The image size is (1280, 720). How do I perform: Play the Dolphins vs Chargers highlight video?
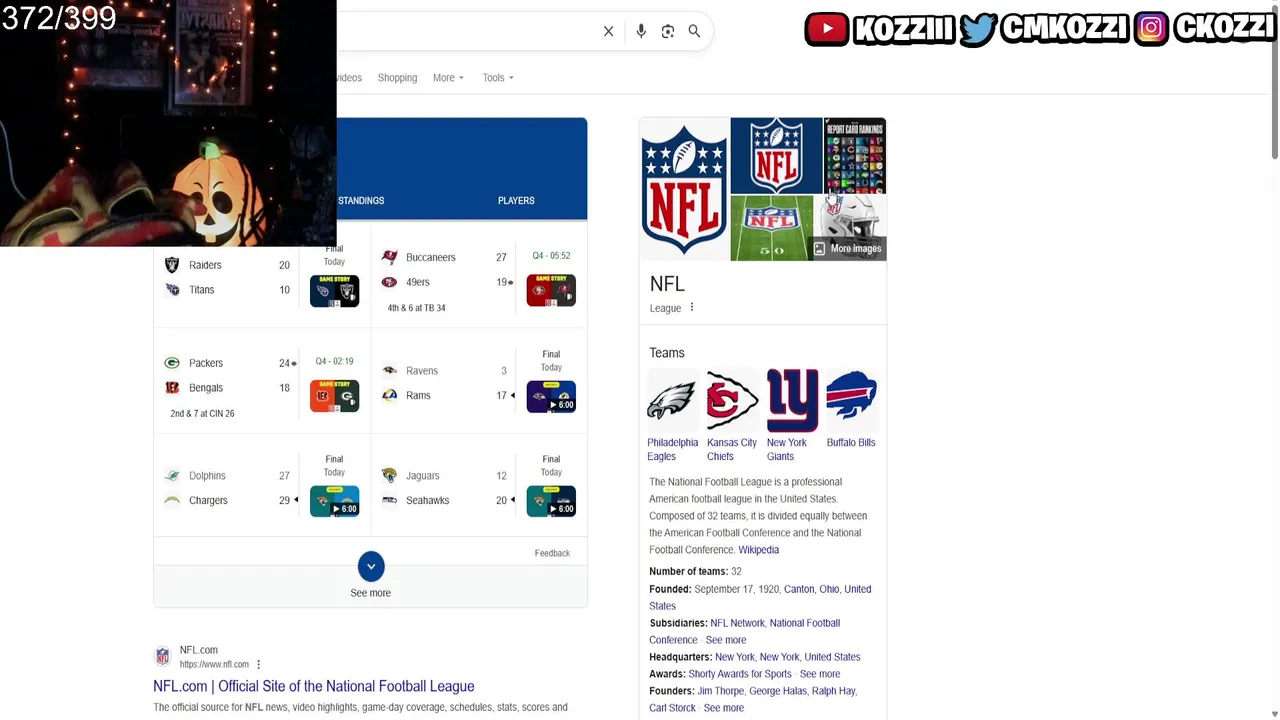point(334,501)
